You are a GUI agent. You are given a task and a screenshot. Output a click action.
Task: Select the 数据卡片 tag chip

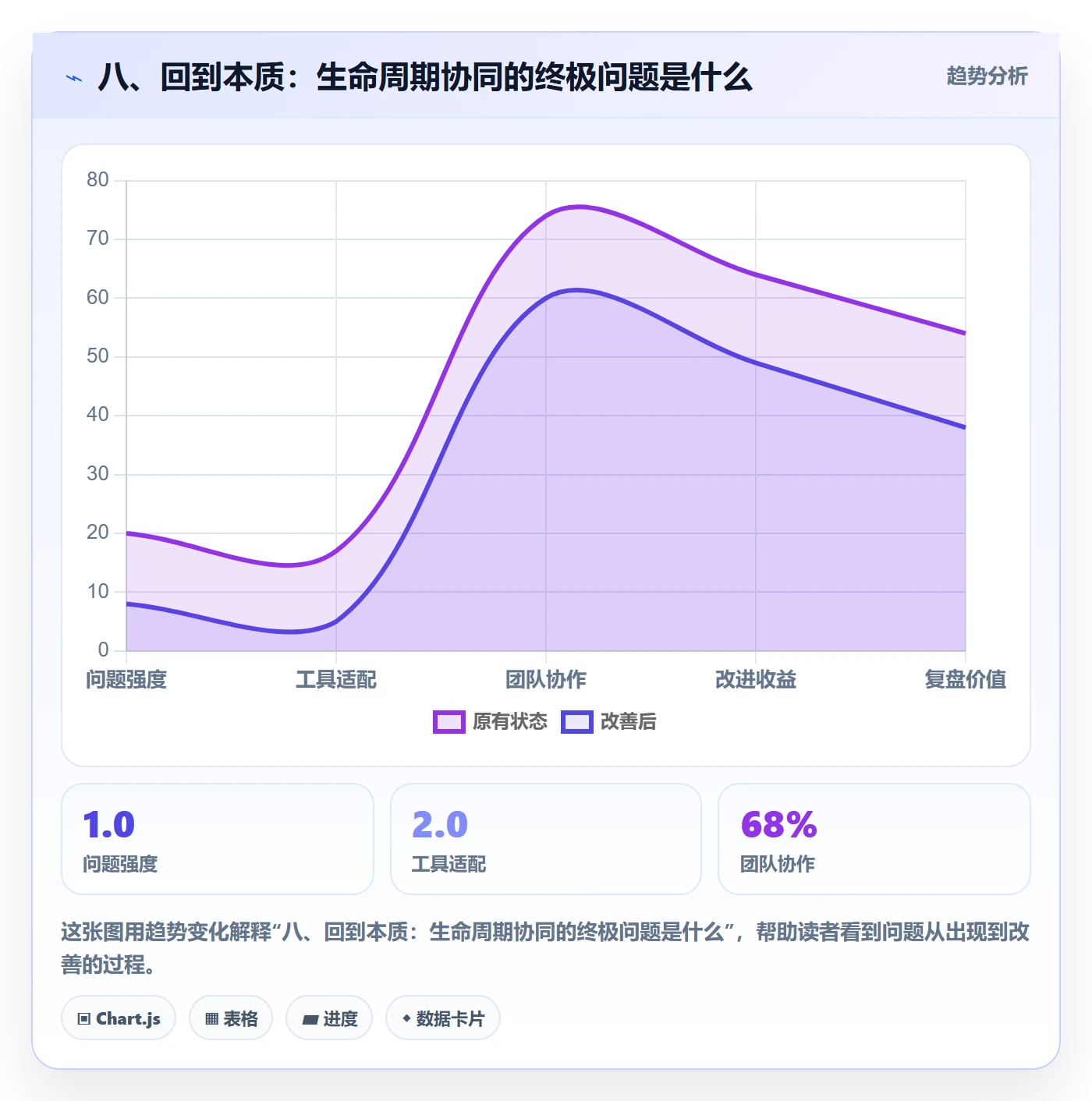(443, 1018)
